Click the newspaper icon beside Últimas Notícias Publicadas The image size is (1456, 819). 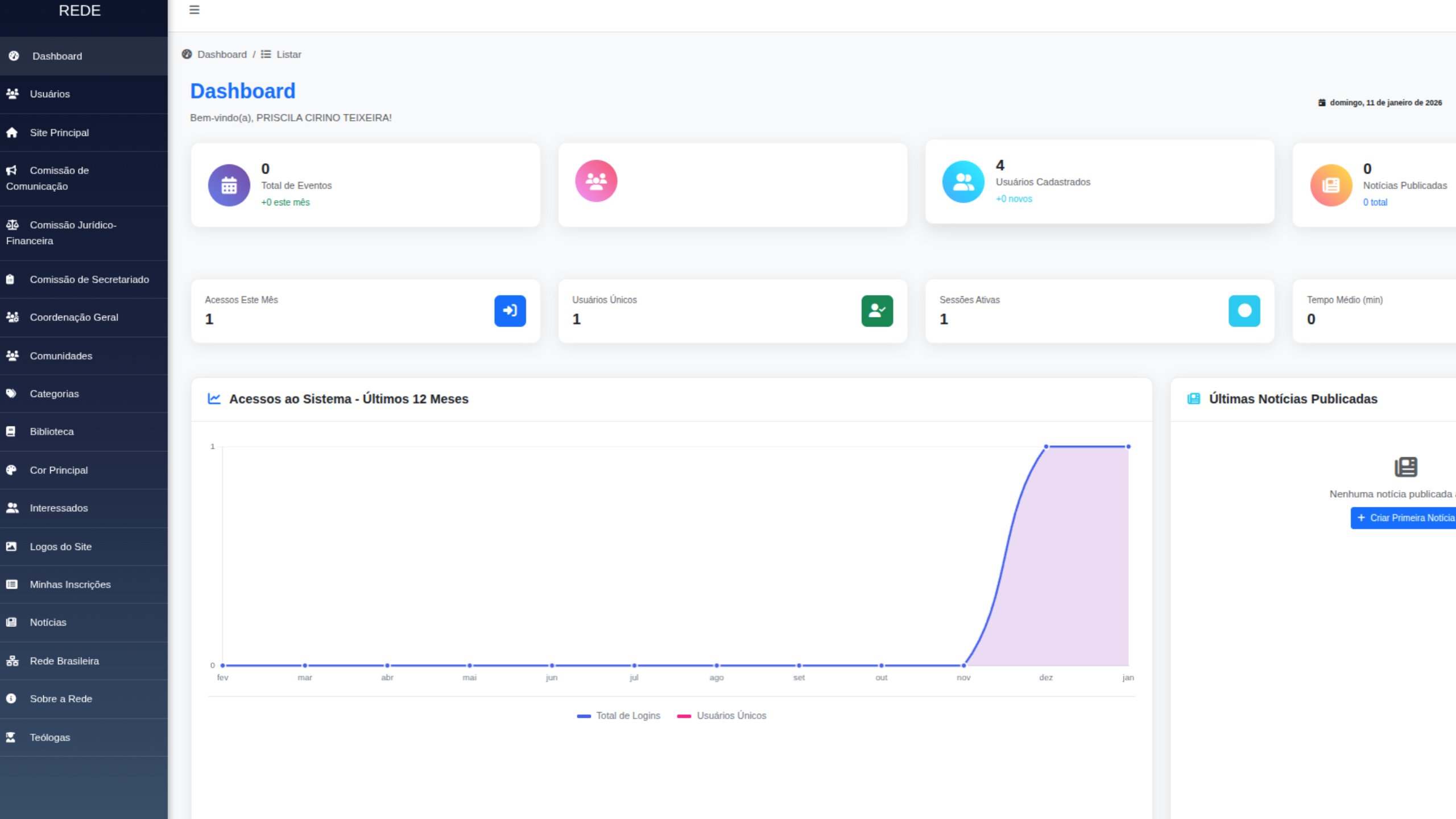1194,399
